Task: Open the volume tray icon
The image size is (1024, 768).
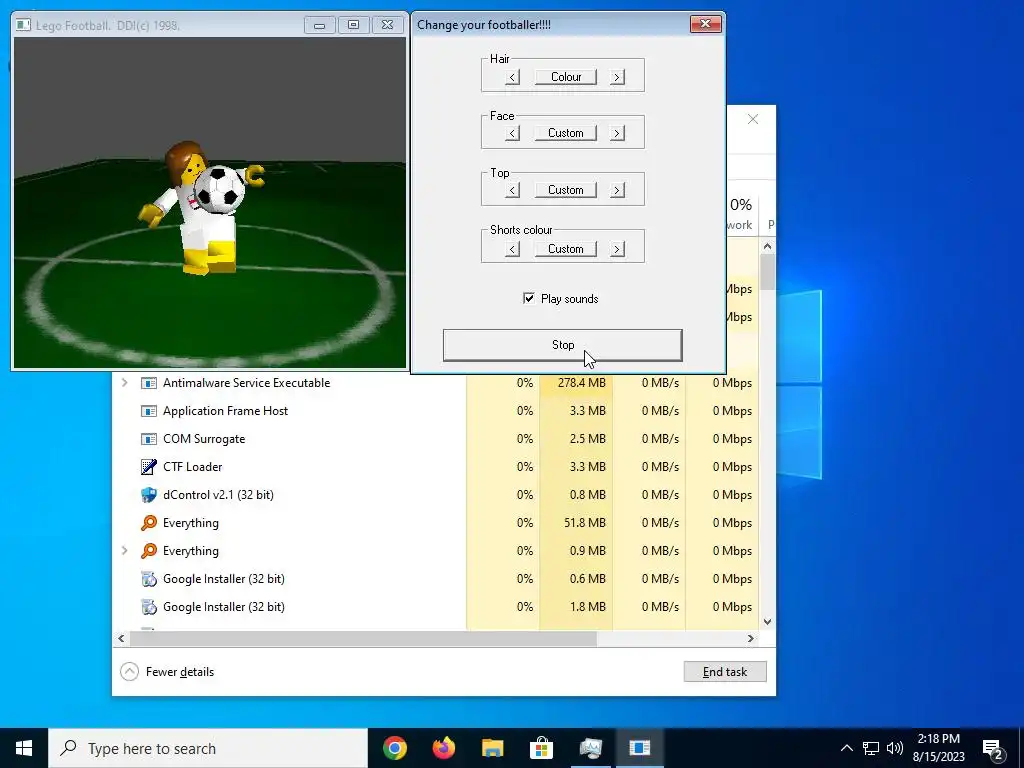Action: tap(895, 748)
